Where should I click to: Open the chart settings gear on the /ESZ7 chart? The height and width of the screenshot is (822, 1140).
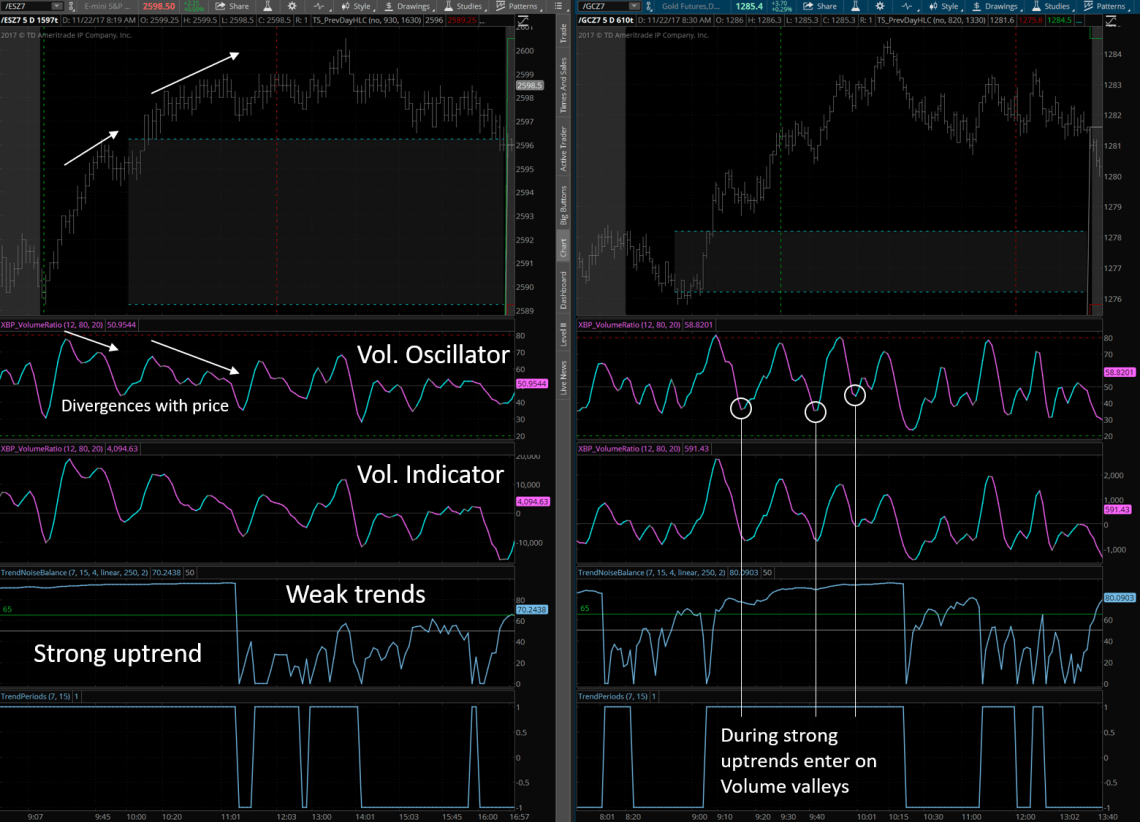coord(290,6)
